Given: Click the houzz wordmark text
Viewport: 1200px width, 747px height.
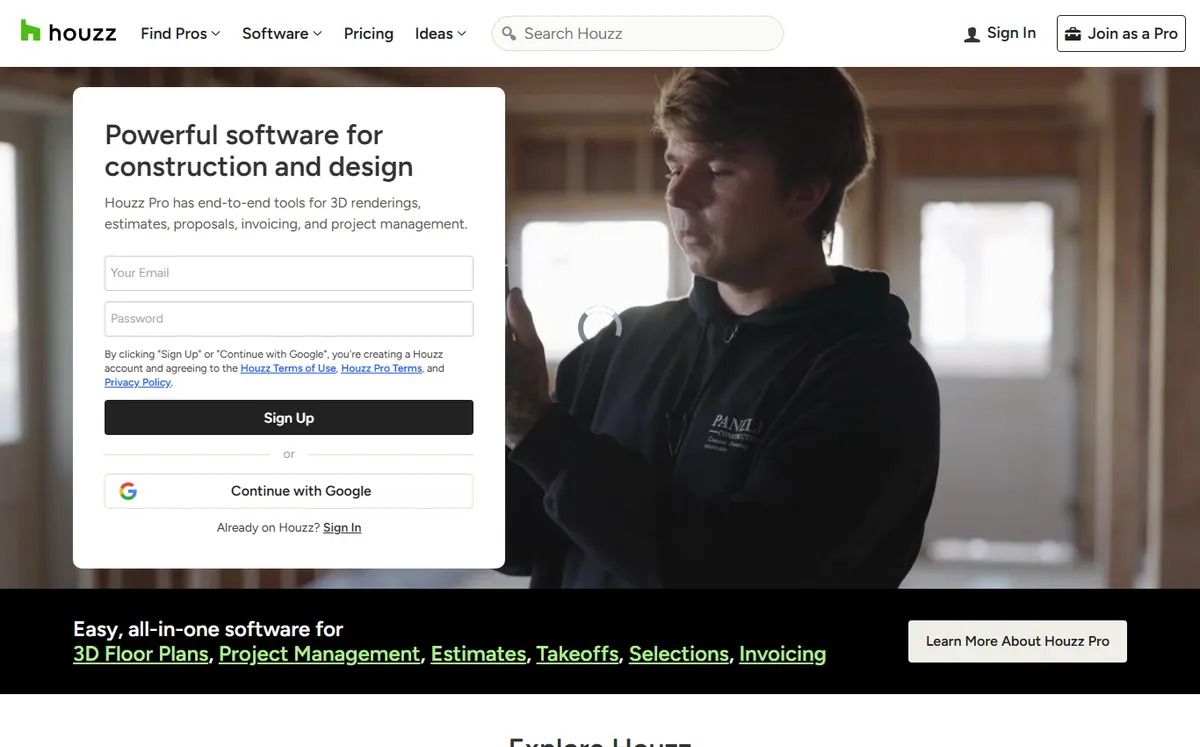Looking at the screenshot, I should (x=83, y=33).
